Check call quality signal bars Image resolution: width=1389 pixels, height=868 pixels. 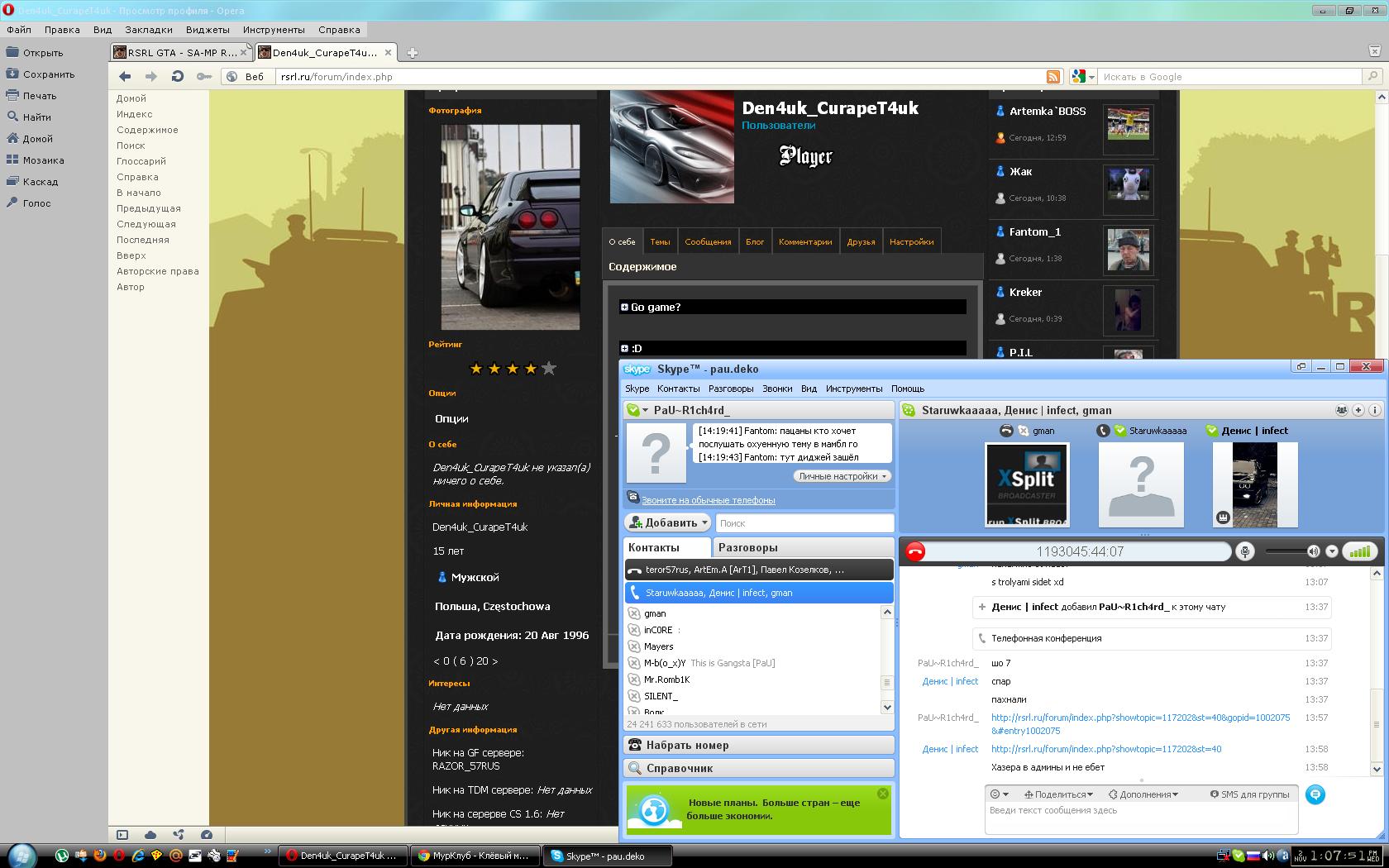tap(1359, 551)
